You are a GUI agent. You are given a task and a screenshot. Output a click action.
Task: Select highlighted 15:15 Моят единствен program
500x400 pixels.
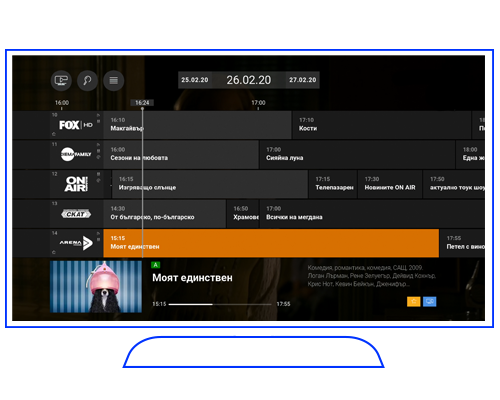click(271, 243)
